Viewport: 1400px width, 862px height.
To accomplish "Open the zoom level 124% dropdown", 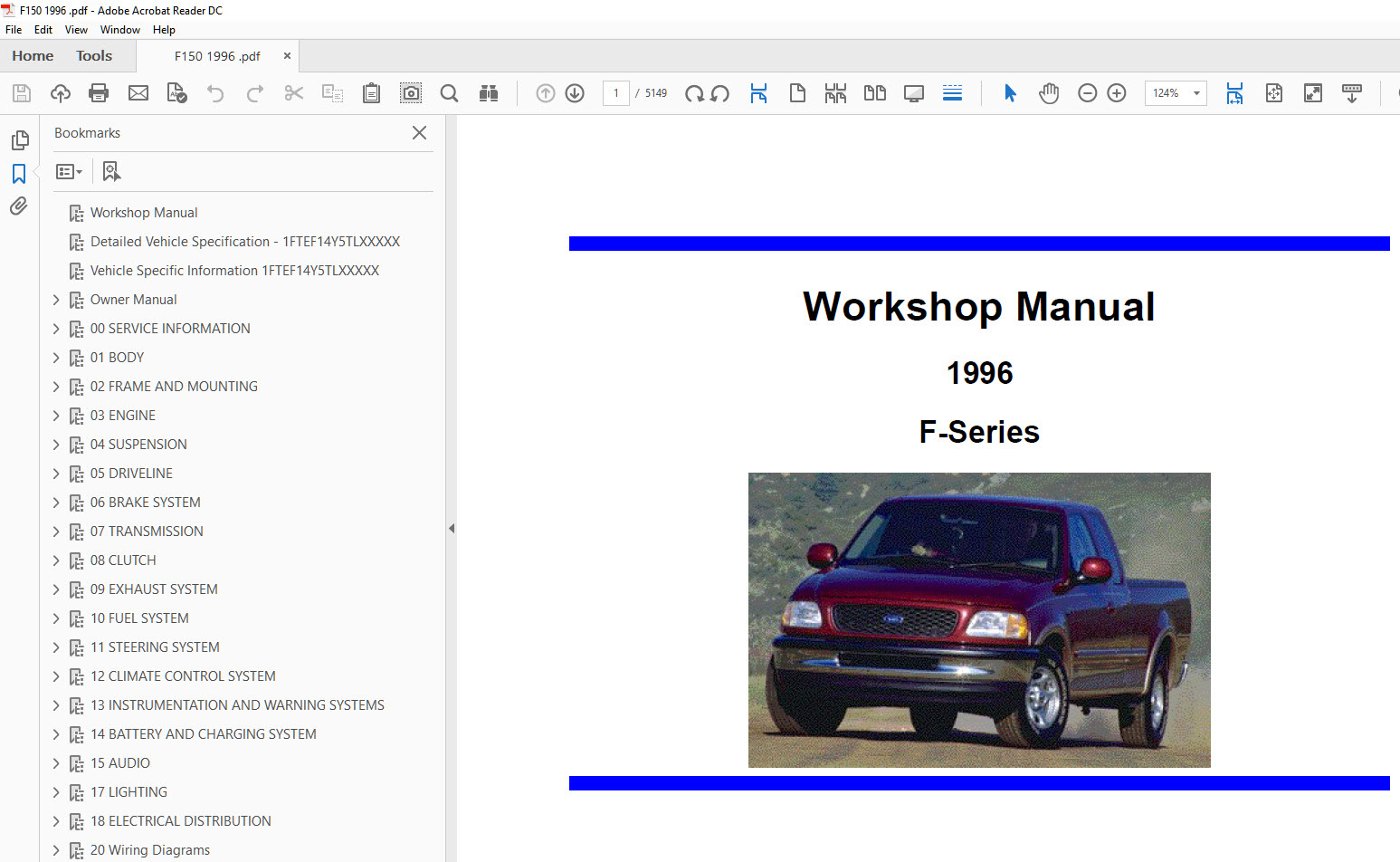I will click(1196, 93).
